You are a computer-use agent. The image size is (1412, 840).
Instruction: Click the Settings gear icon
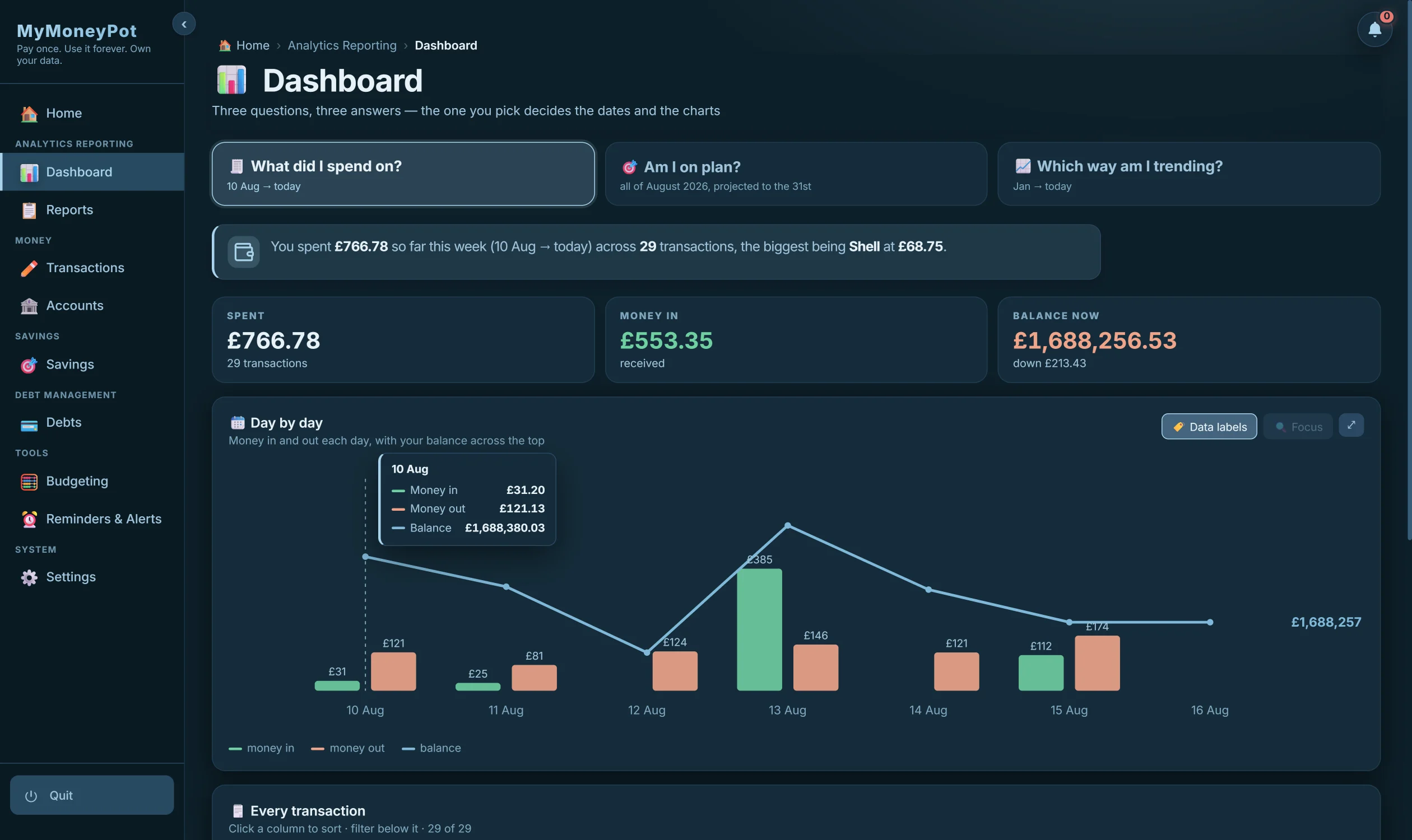pyautogui.click(x=29, y=577)
